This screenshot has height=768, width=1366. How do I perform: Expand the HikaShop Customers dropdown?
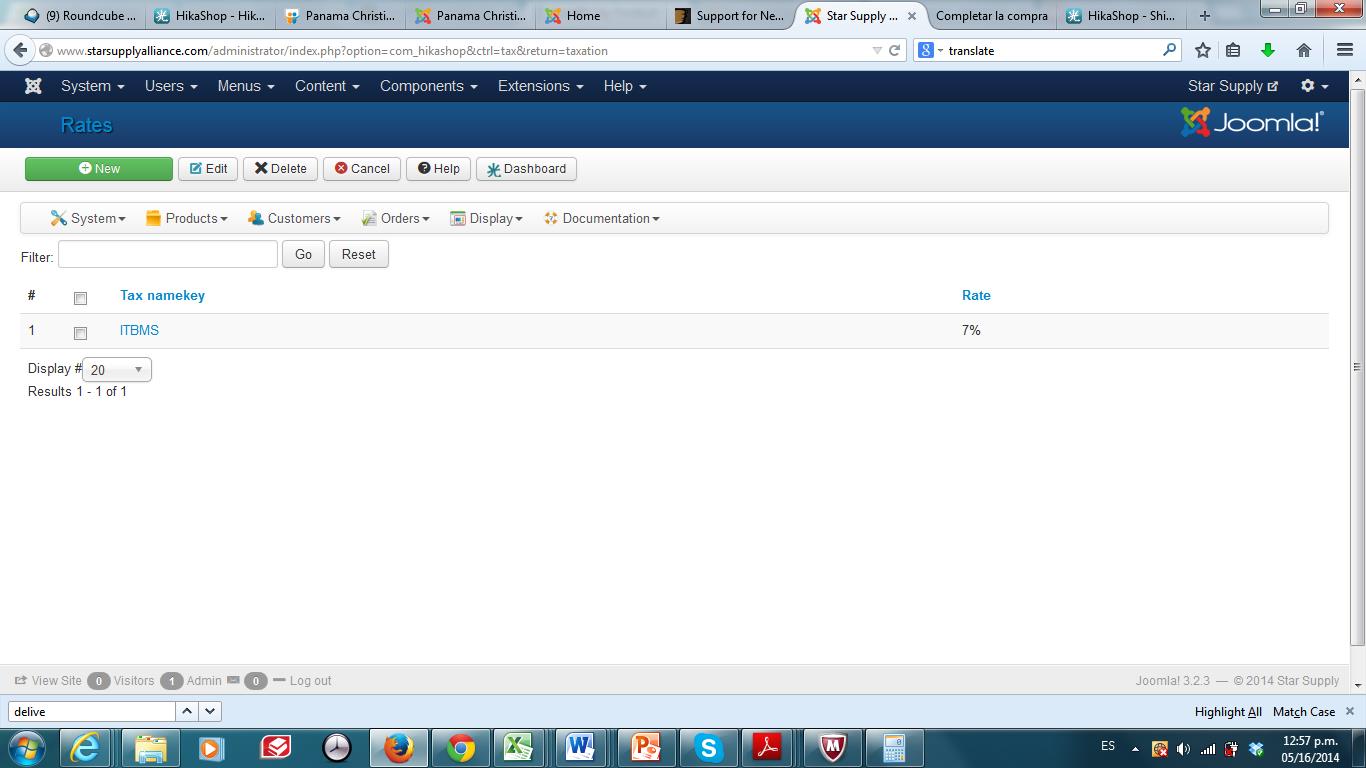pyautogui.click(x=294, y=218)
